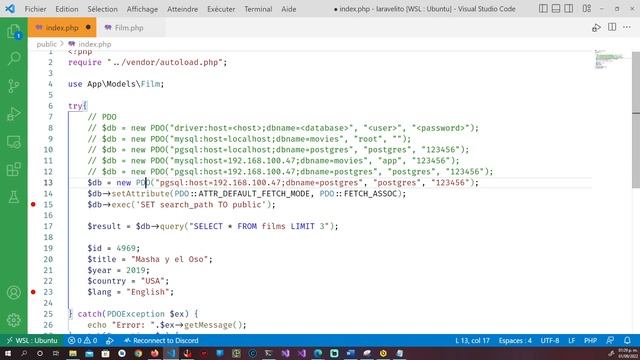Change the file encoding UTF-8

pos(550,340)
